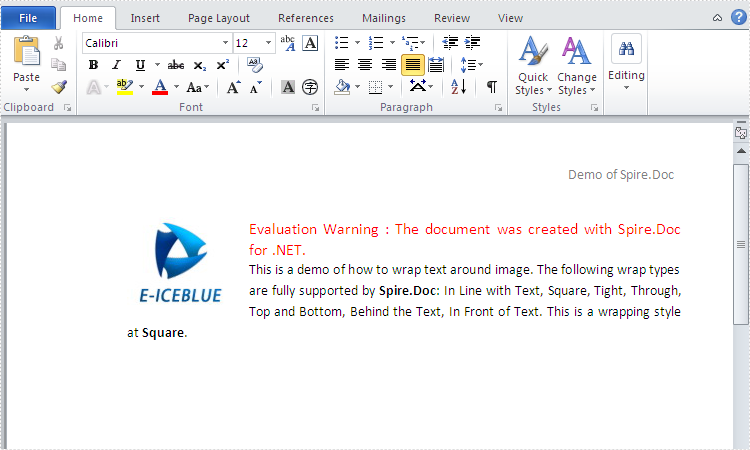Open the Bullets library dropdown arrow
The width and height of the screenshot is (750, 450).
(x=357, y=43)
